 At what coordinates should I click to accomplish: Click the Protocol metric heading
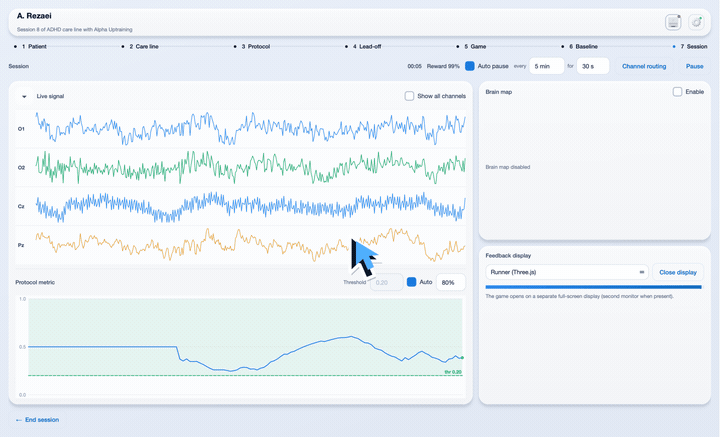(35, 282)
